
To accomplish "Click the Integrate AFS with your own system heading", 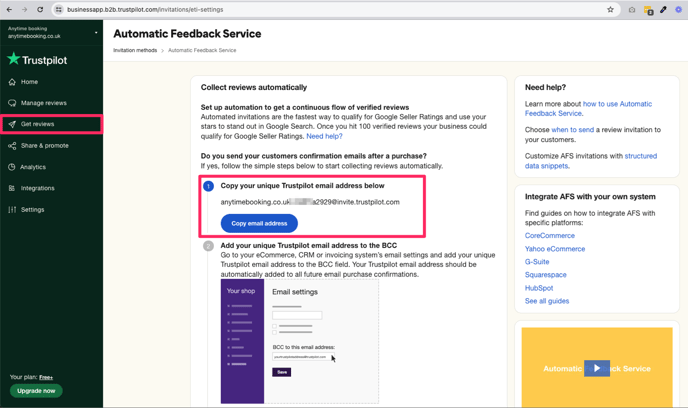I will tap(590, 197).
